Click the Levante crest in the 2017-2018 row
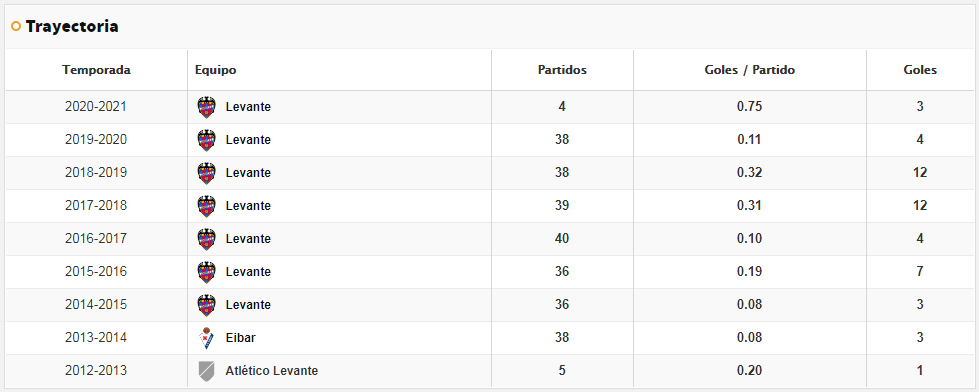 (x=206, y=206)
